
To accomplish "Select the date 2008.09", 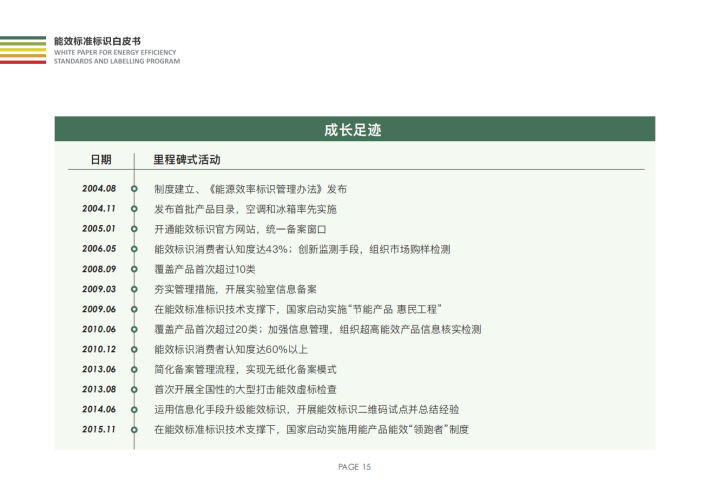I will coord(99,269).
